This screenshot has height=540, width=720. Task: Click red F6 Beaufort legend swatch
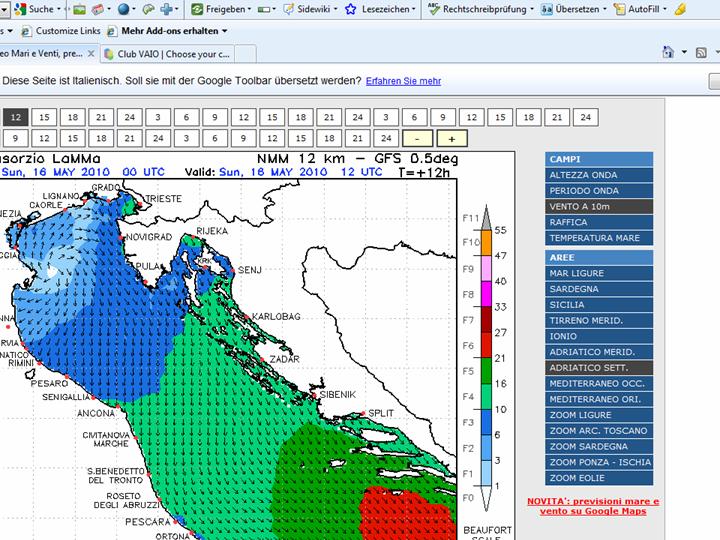click(x=486, y=344)
